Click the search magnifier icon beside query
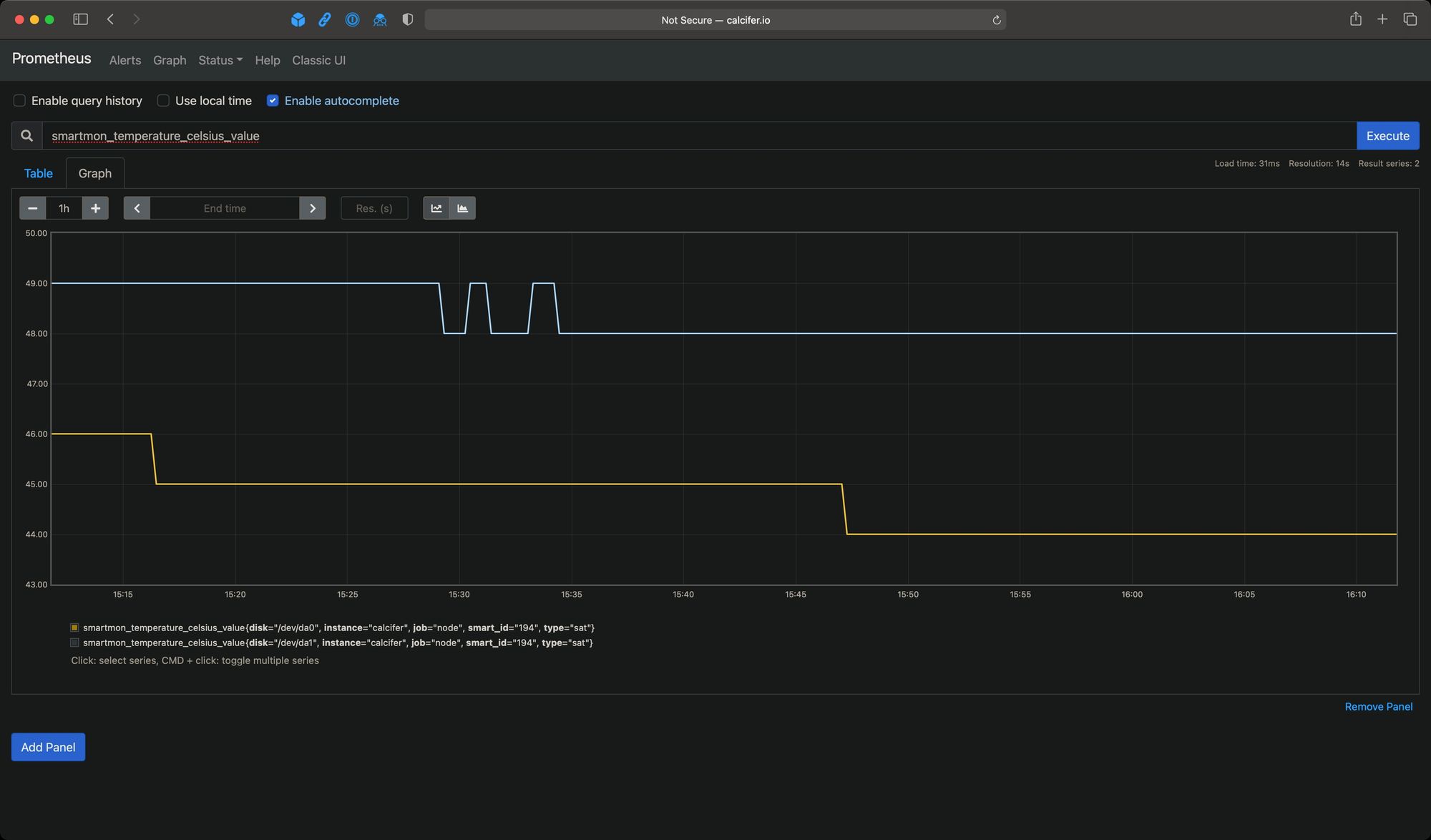This screenshot has width=1431, height=840. (26, 136)
